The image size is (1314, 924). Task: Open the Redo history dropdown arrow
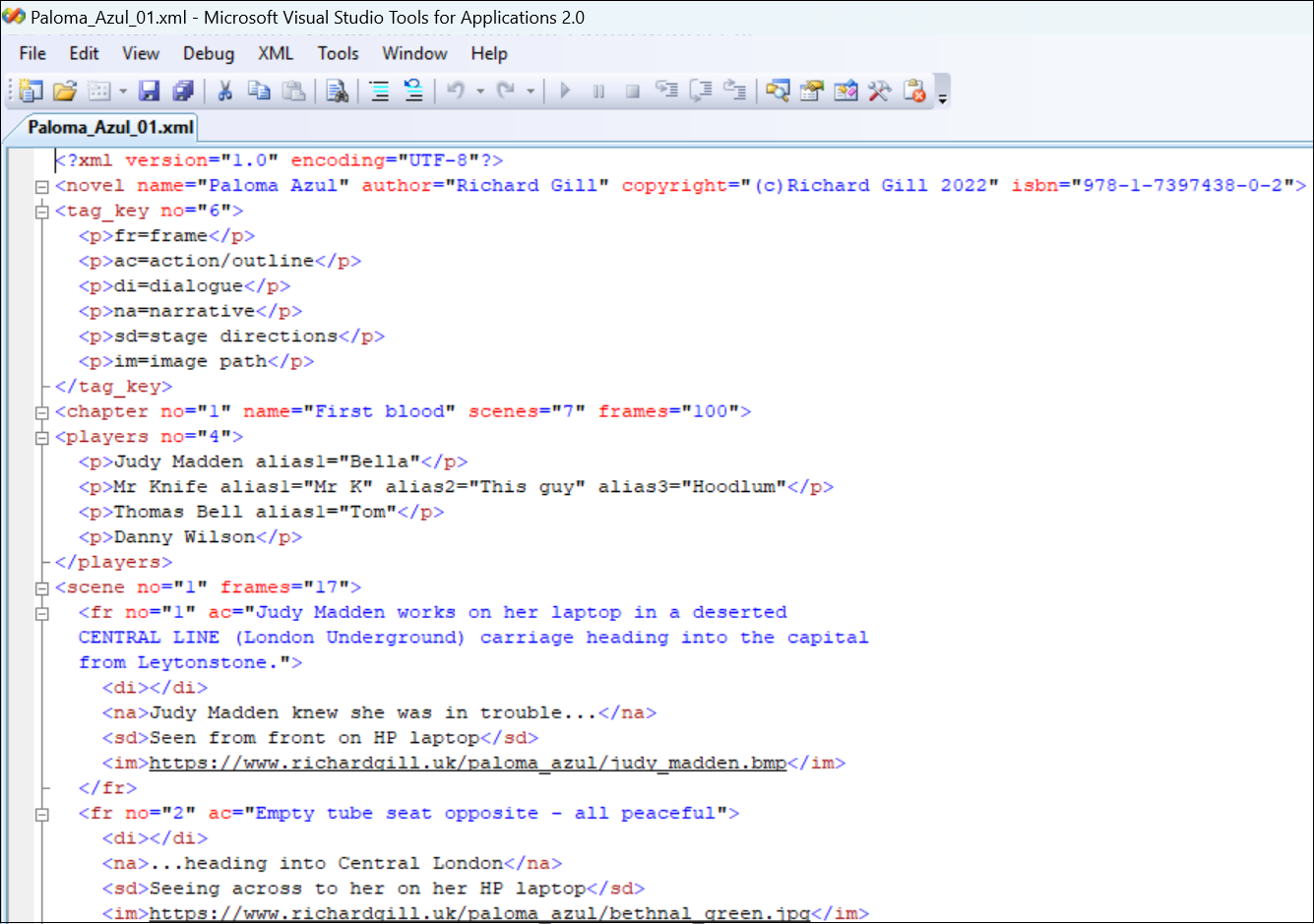click(531, 92)
